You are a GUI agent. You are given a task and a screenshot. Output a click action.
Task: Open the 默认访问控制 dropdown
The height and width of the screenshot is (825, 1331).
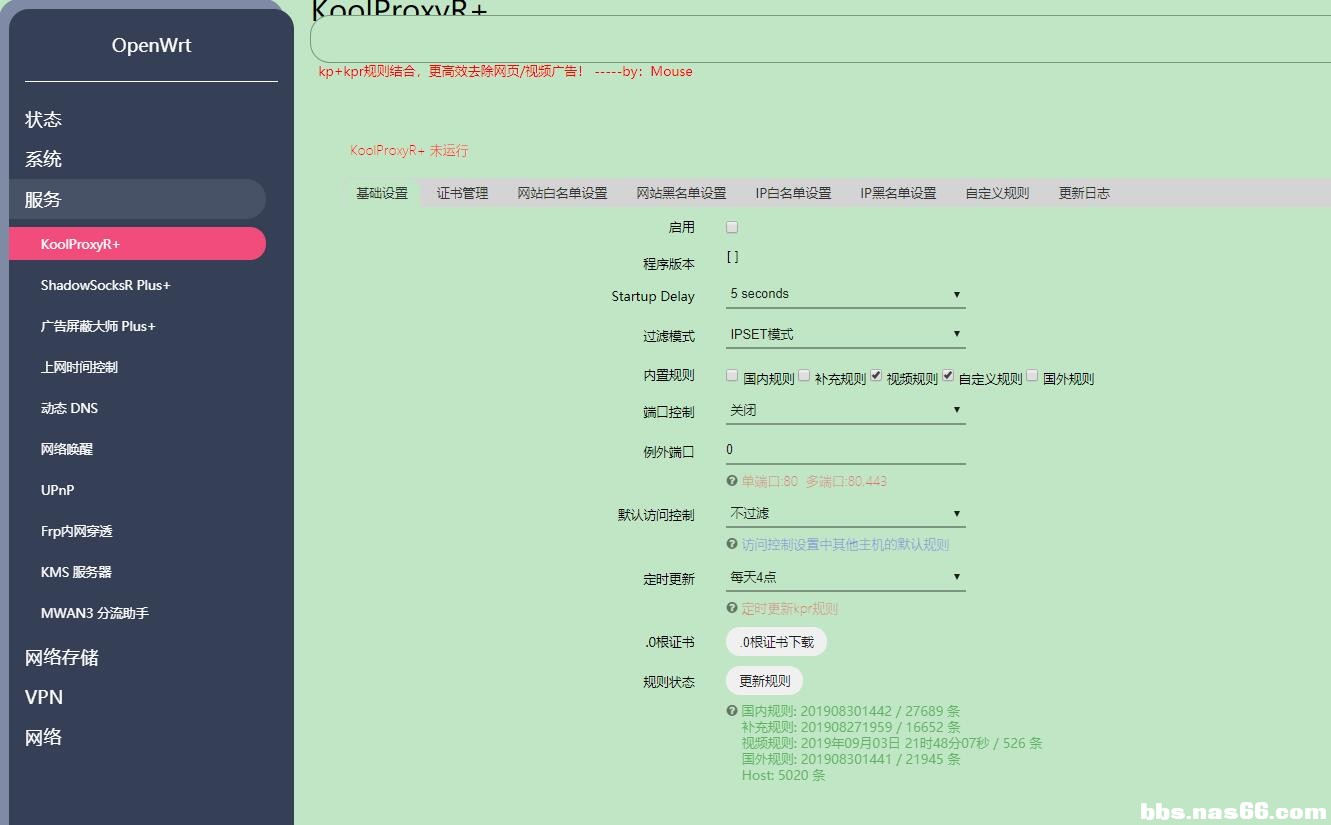[x=845, y=514]
